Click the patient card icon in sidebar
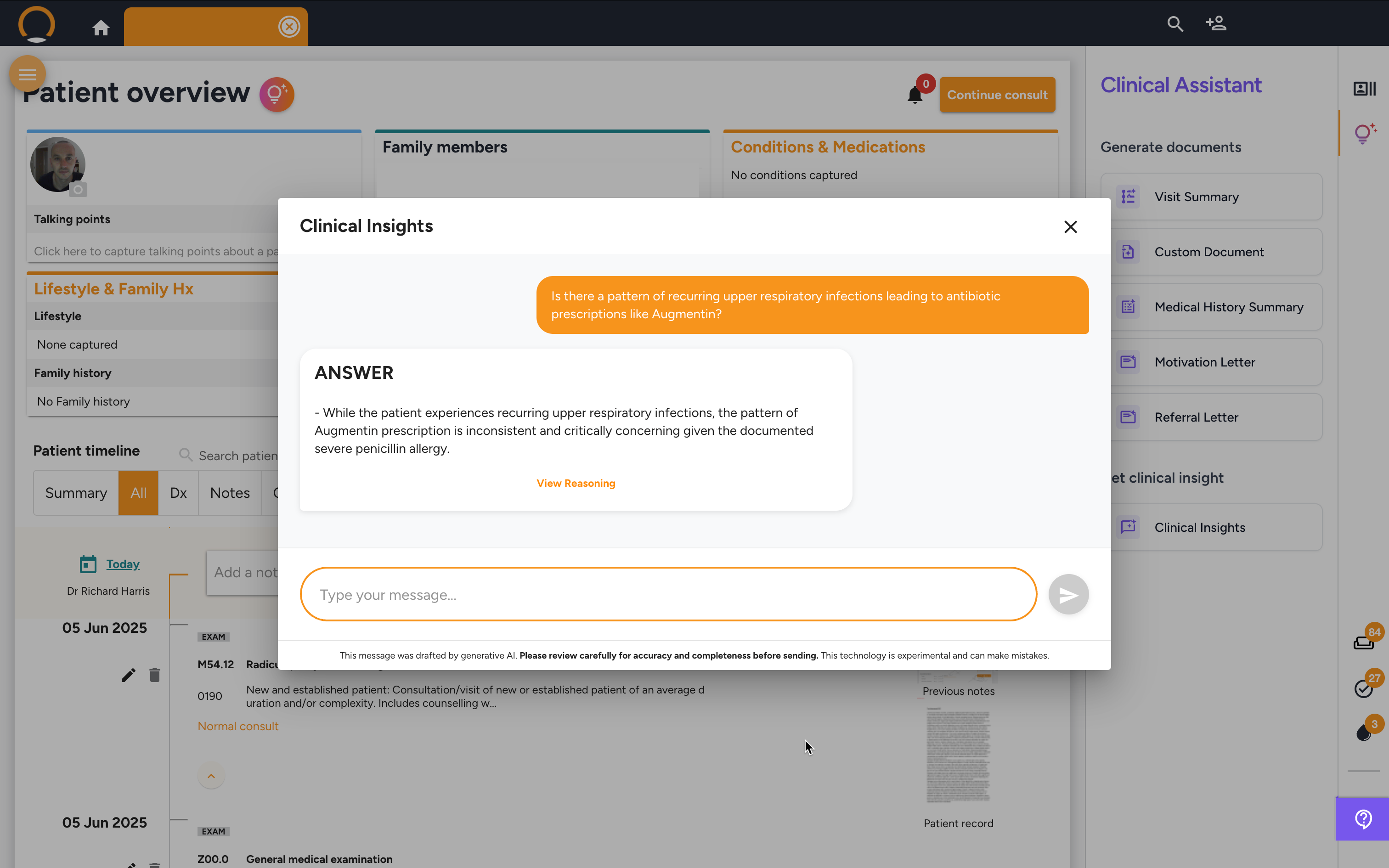This screenshot has width=1389, height=868. coord(1364,88)
